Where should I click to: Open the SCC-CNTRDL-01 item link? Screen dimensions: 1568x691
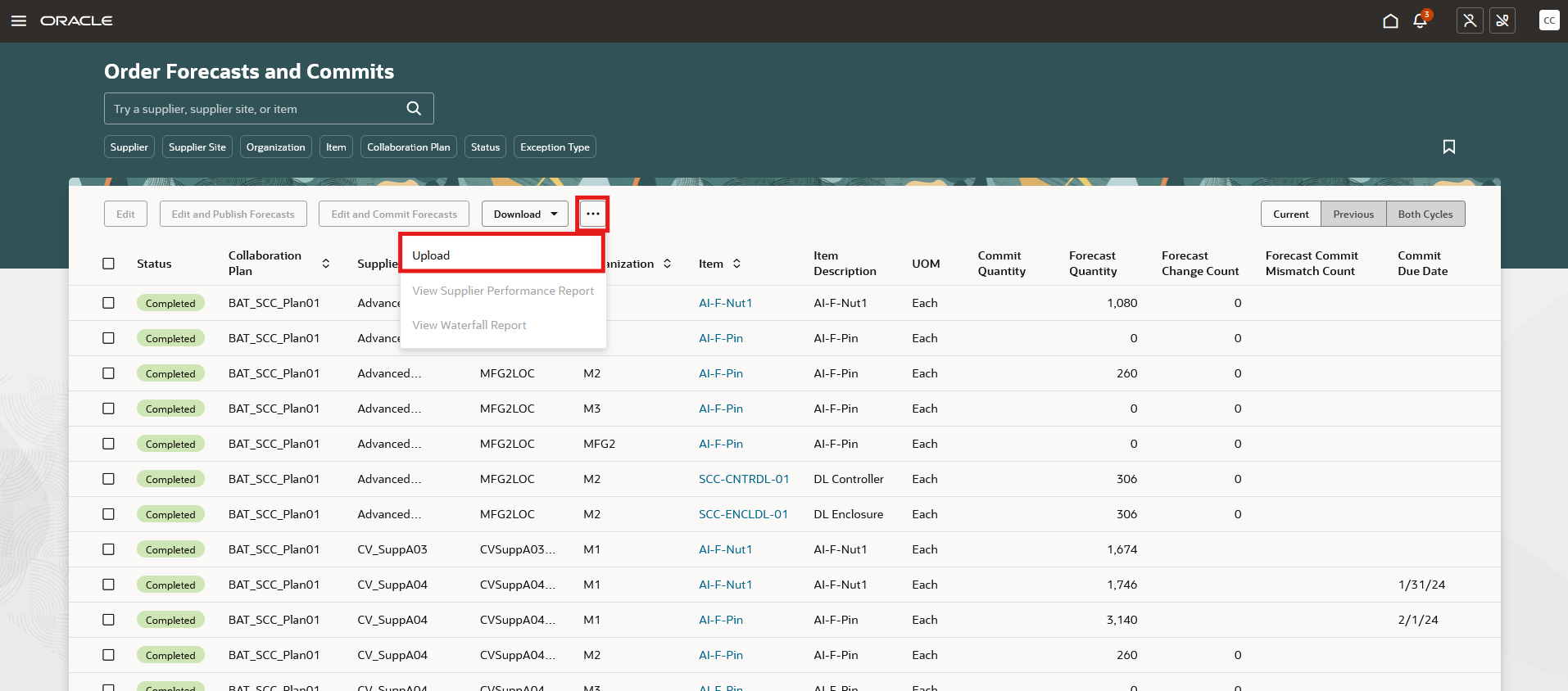[x=744, y=479]
